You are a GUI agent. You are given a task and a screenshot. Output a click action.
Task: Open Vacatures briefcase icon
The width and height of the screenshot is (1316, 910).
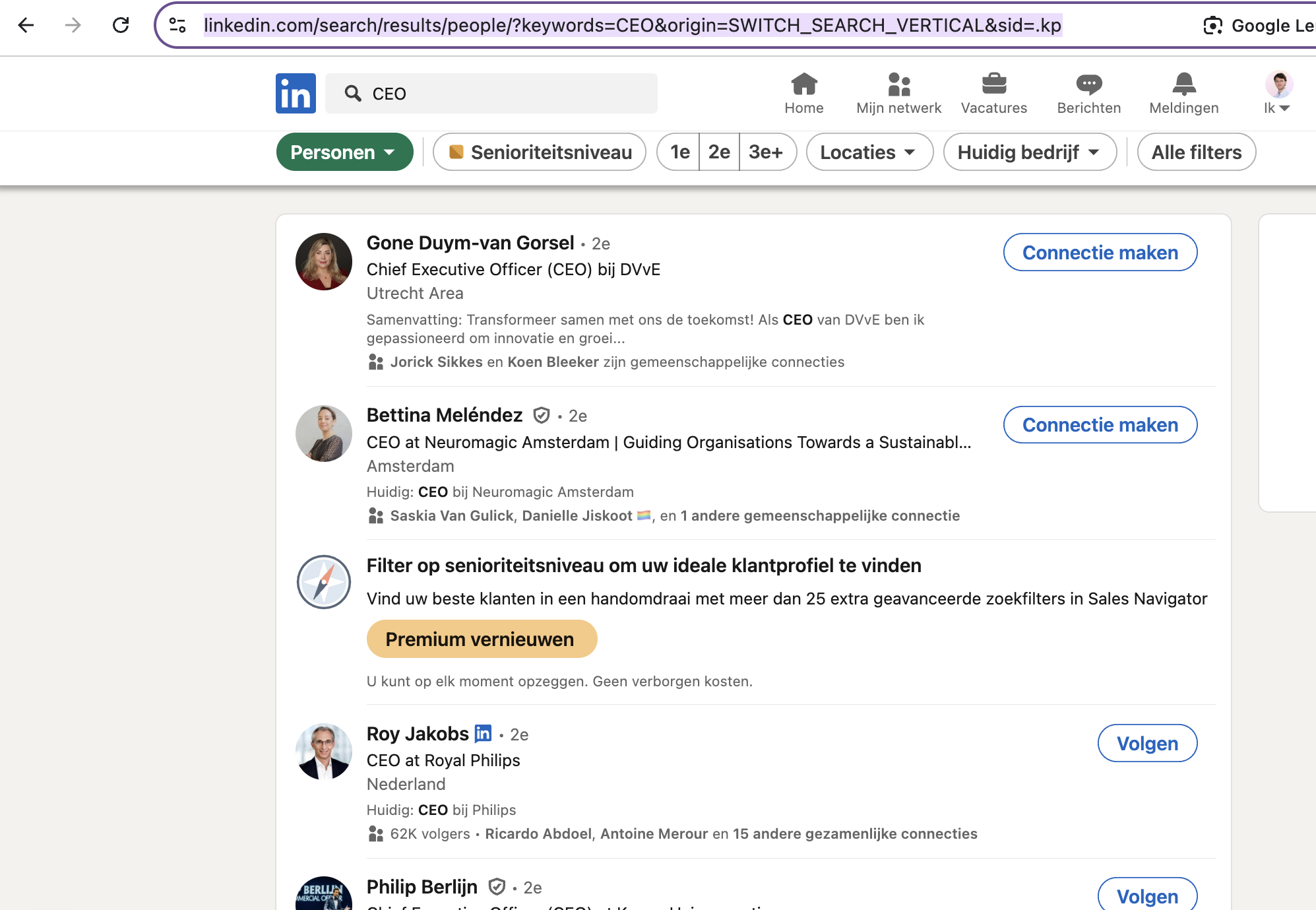pos(993,84)
